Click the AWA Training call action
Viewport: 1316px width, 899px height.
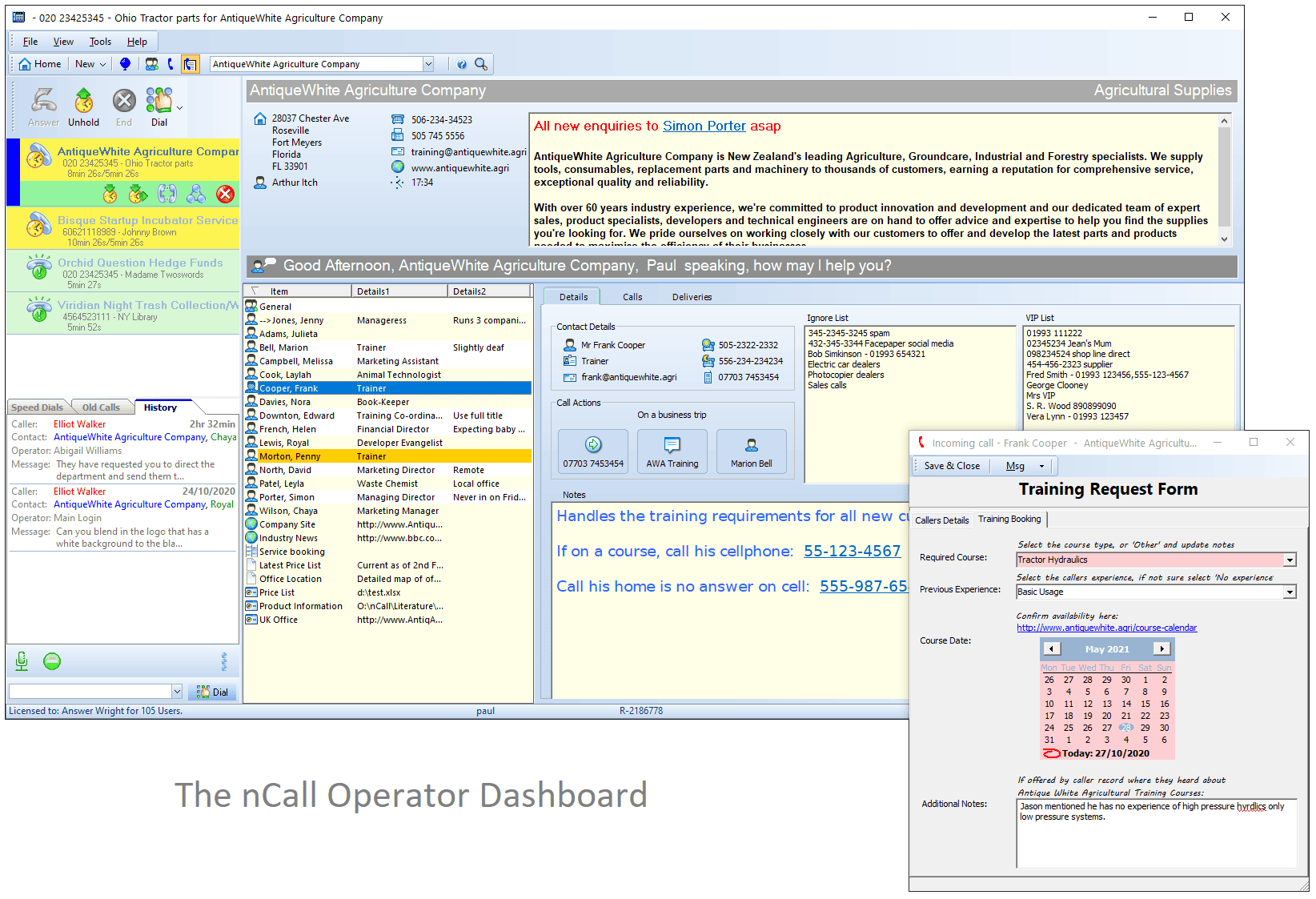pos(672,452)
